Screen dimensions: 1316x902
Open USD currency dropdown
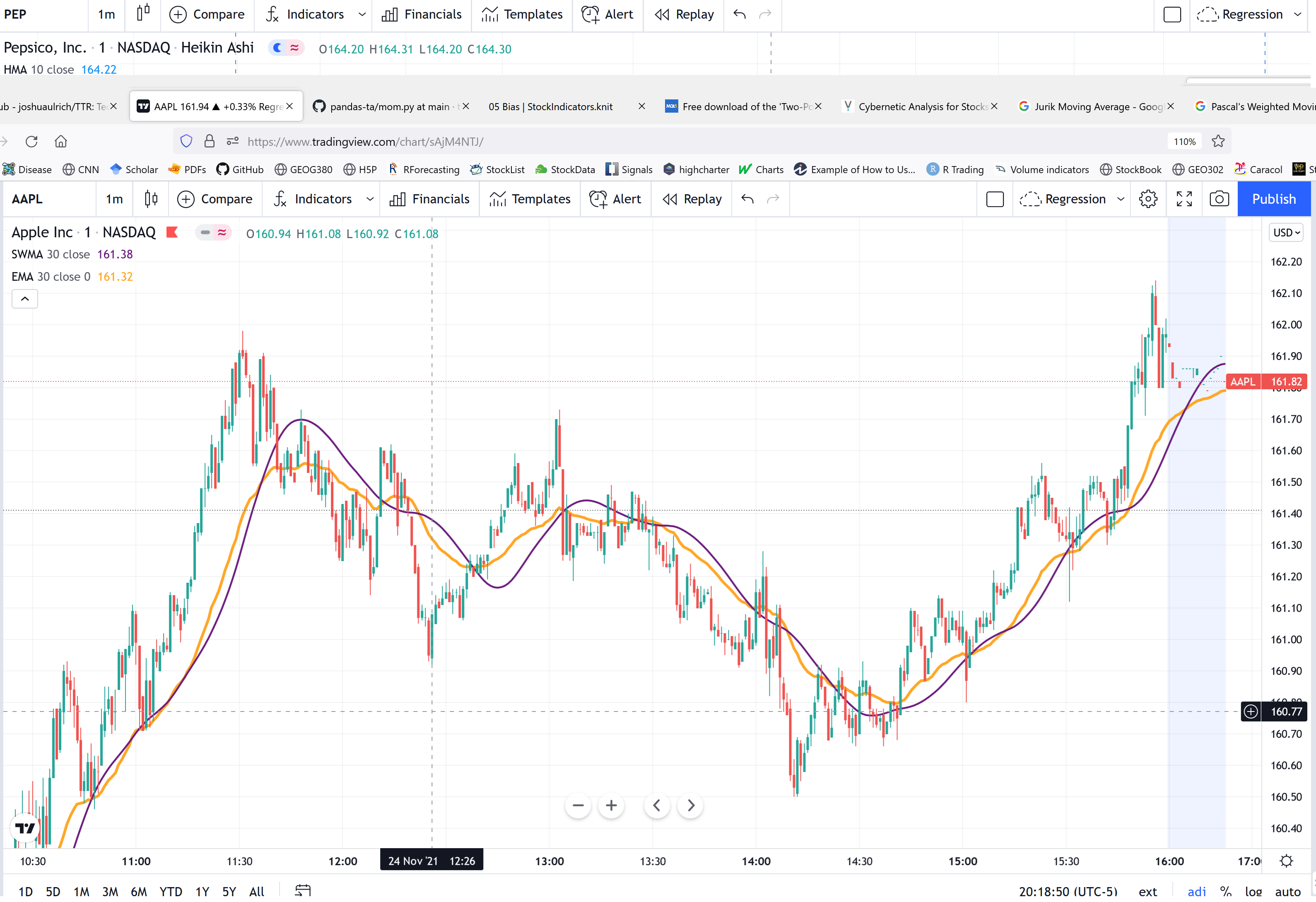click(1286, 233)
